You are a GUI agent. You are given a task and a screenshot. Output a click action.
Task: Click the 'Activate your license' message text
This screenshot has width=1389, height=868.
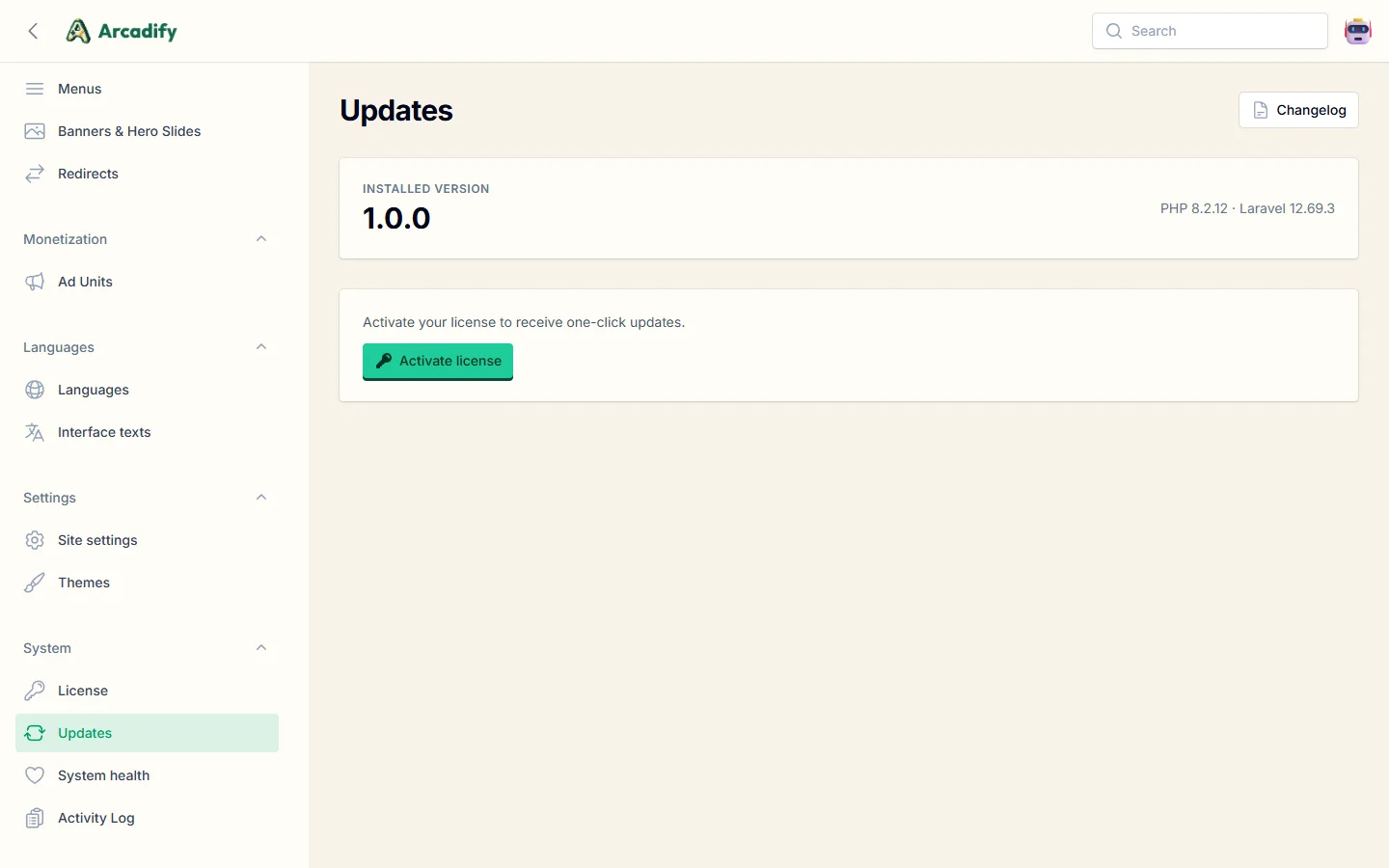pos(524,322)
